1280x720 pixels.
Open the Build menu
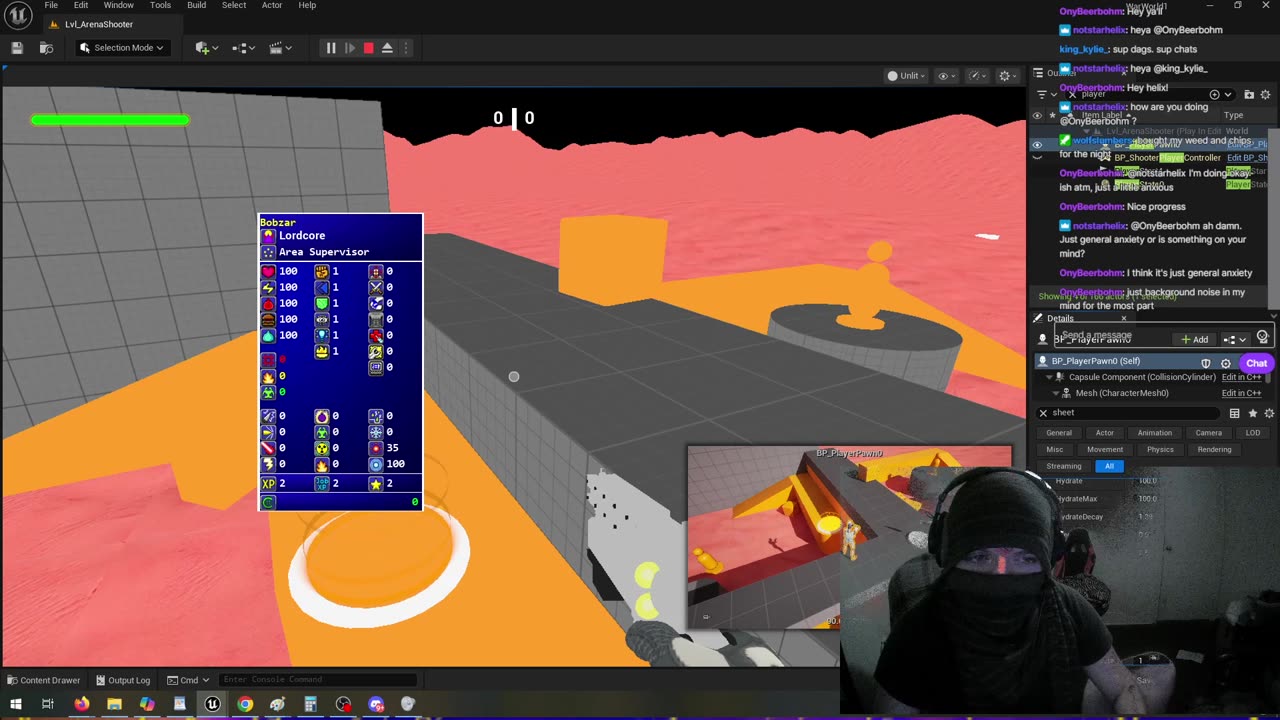click(197, 5)
